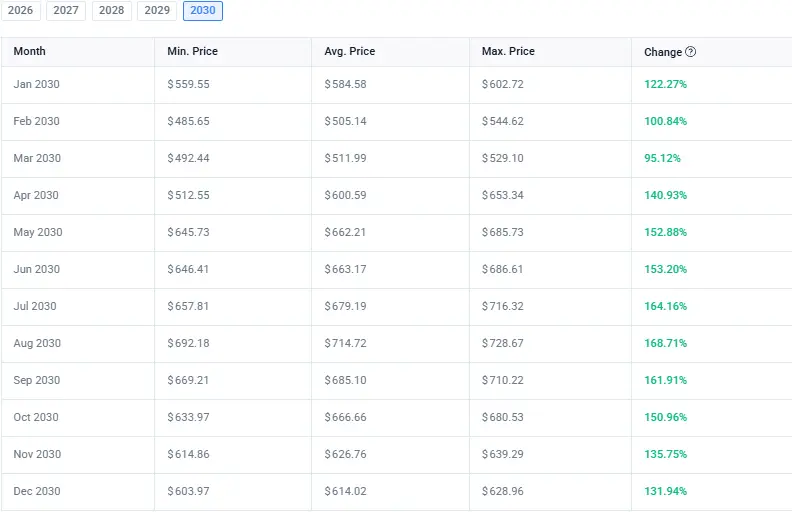Click the $505.14 average price cell
This screenshot has width=792, height=512.
[x=345, y=121]
